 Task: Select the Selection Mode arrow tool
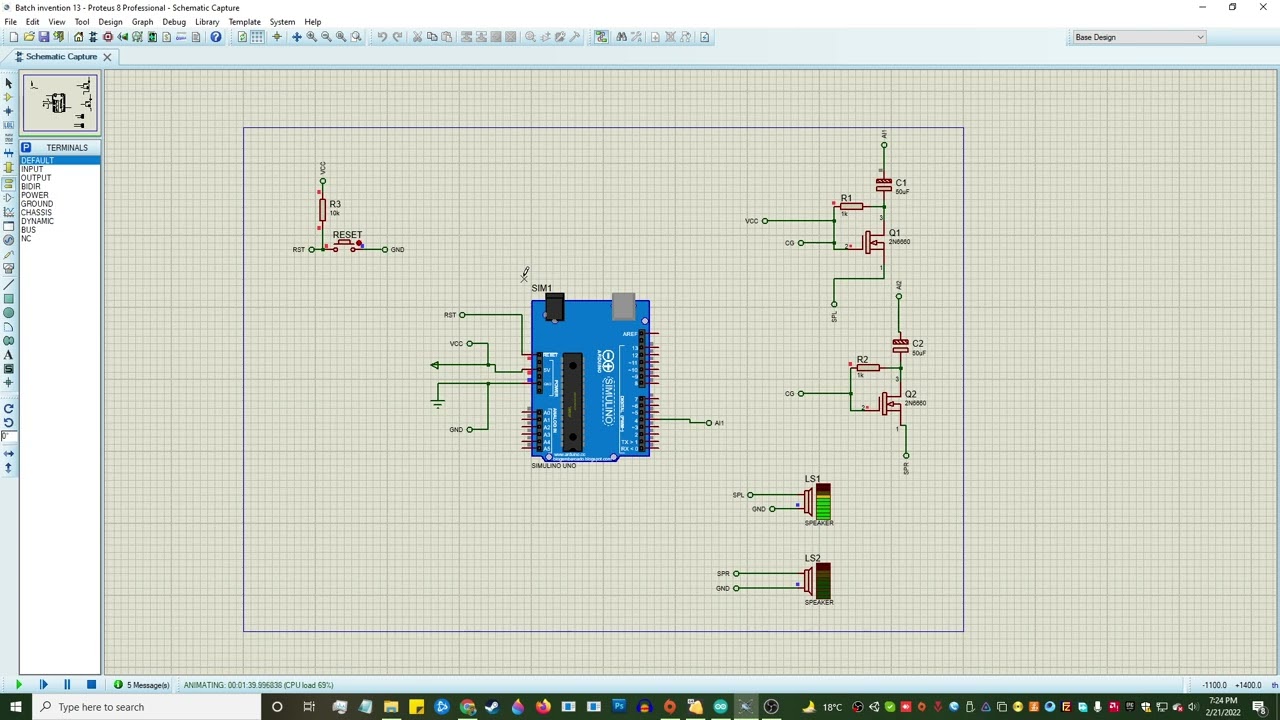[x=9, y=83]
